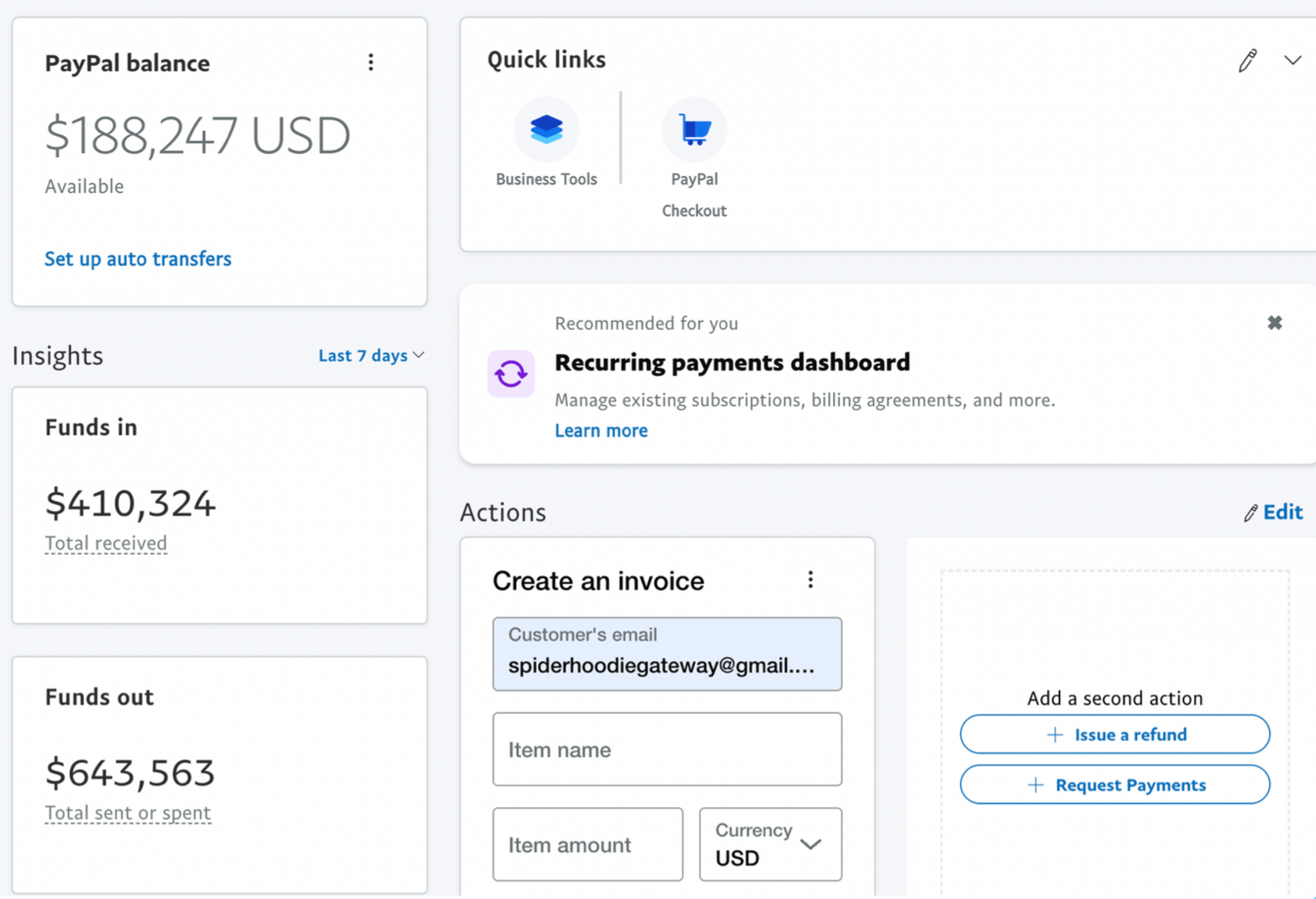The height and width of the screenshot is (899, 1316).
Task: Click Edit next to Actions
Action: click(x=1282, y=512)
